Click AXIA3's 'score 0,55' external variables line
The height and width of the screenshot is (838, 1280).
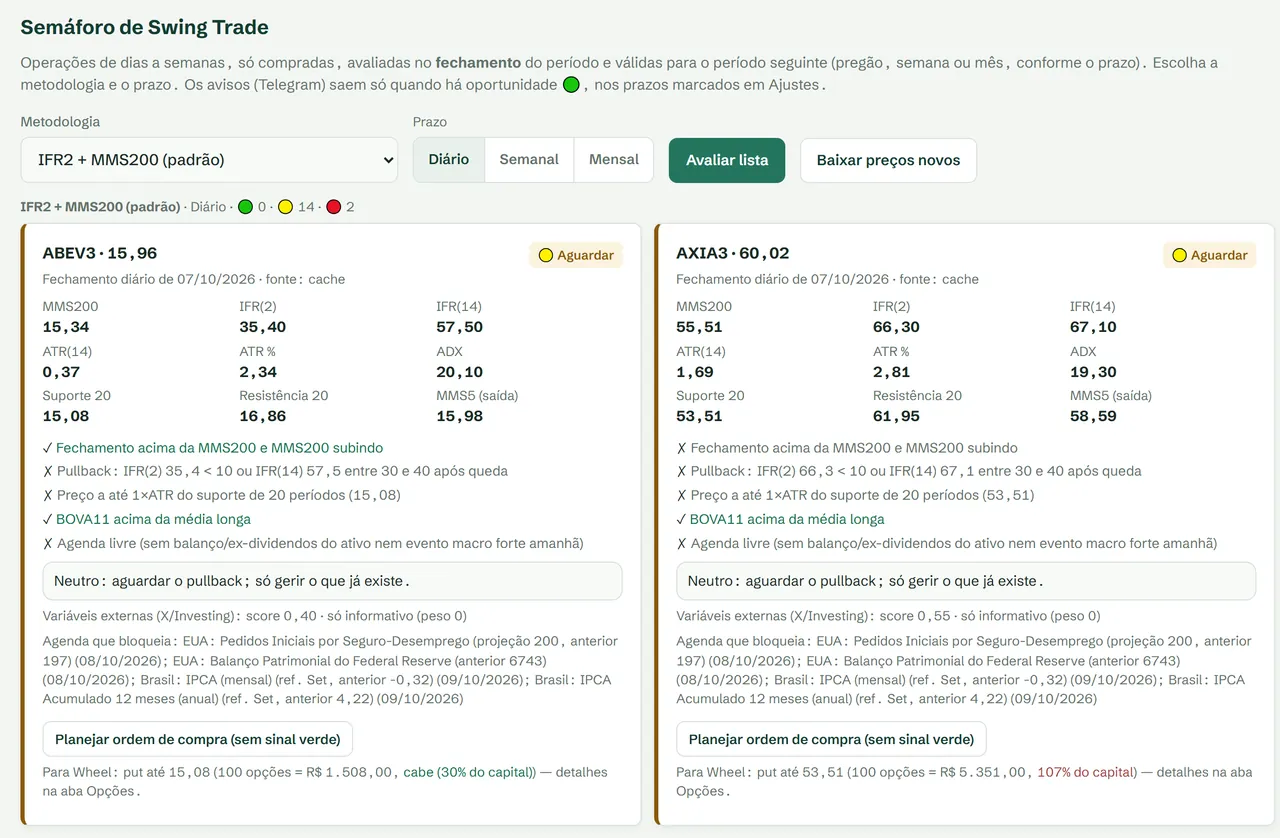pos(888,616)
